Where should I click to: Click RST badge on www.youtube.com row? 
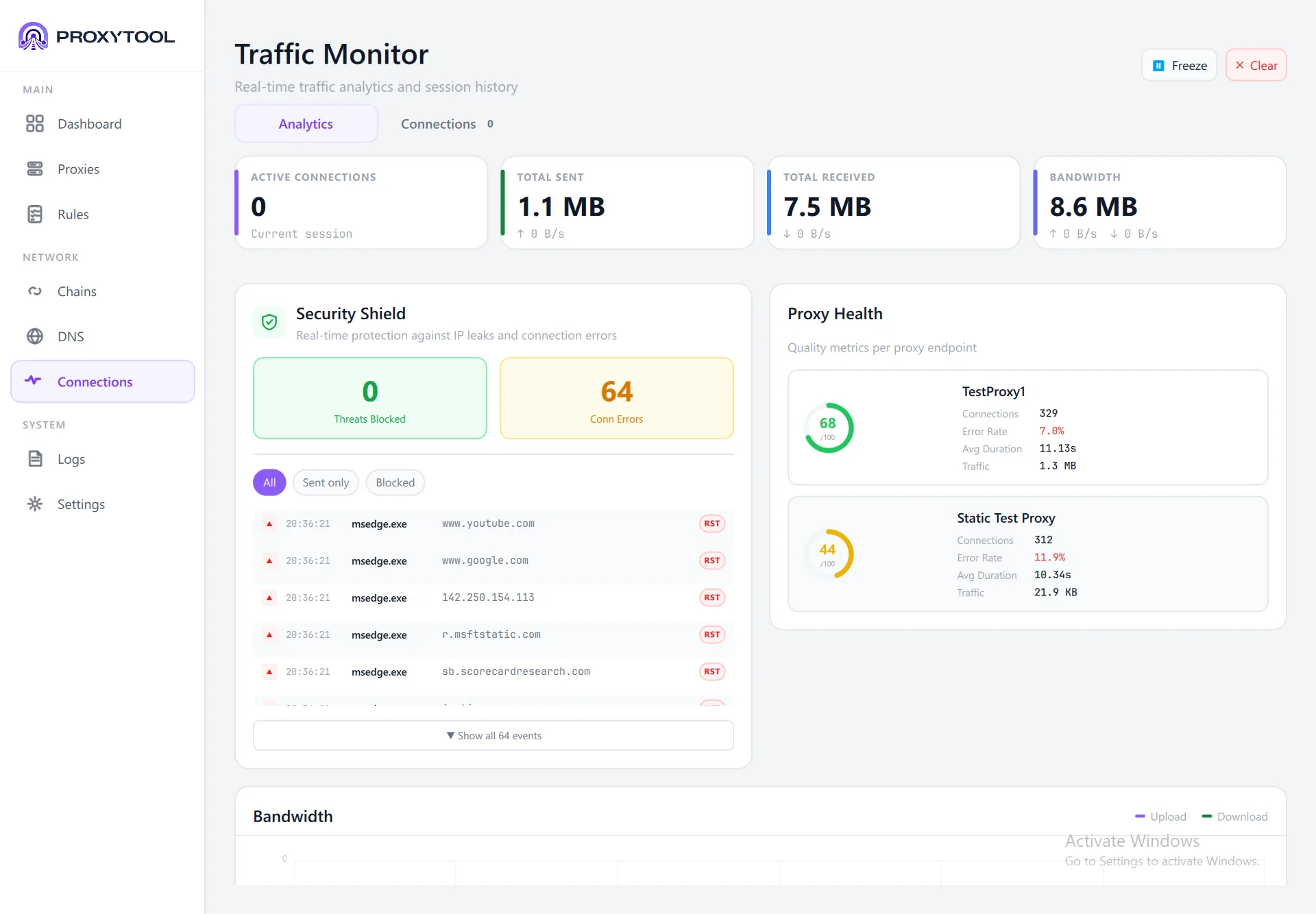coord(712,523)
